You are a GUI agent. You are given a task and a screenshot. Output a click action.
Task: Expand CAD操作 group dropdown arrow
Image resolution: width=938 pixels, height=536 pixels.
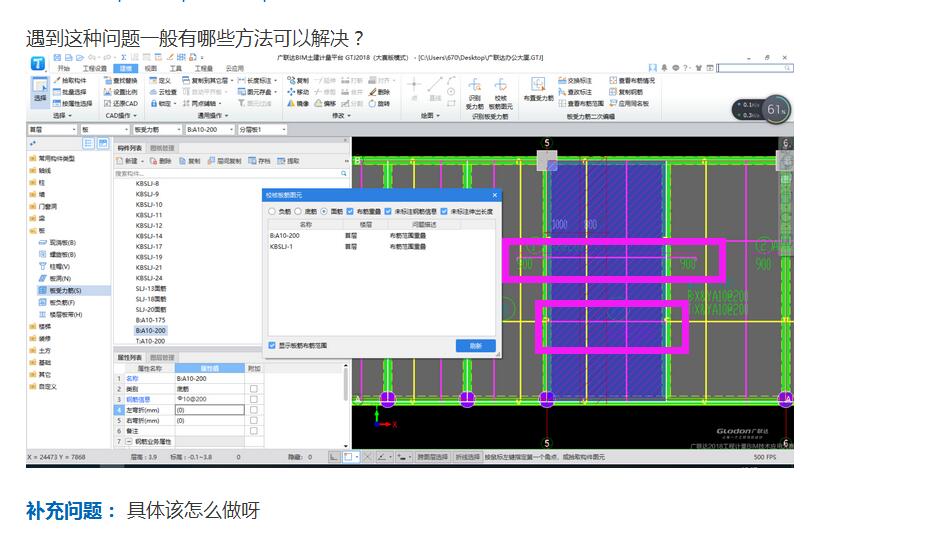[135, 115]
